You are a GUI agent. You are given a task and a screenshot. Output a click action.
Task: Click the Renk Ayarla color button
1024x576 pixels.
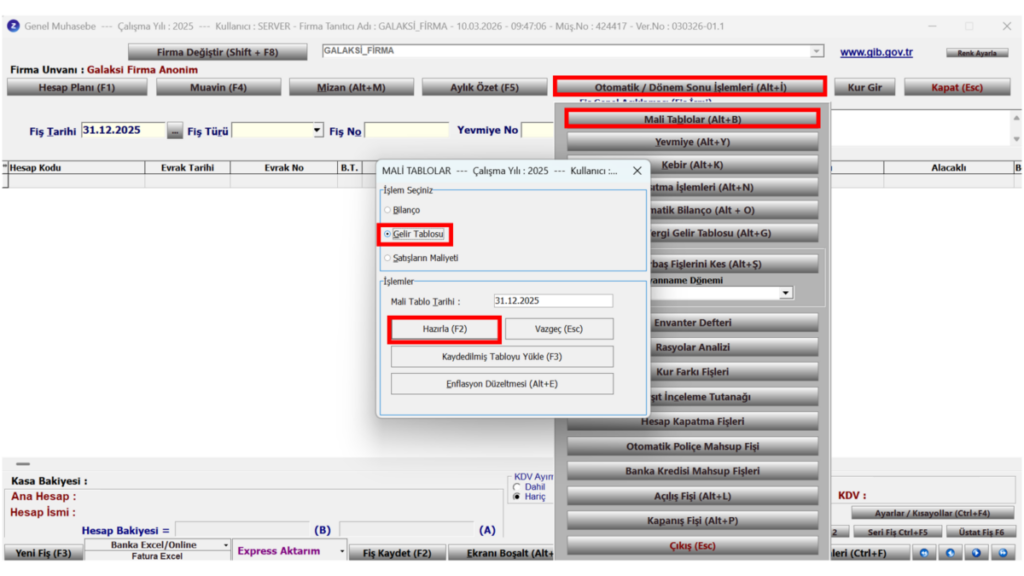click(977, 53)
